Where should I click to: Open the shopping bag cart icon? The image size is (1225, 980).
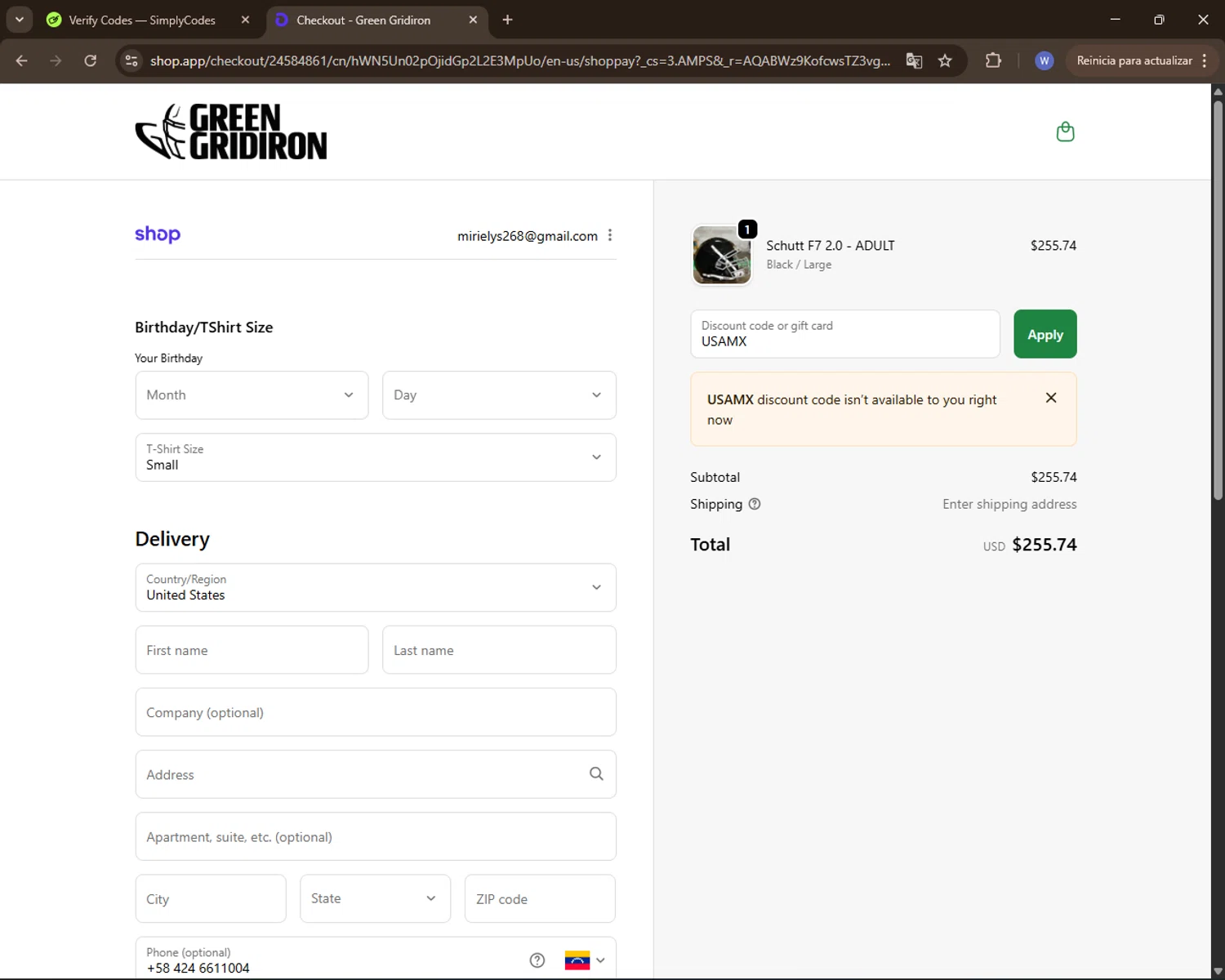click(x=1065, y=131)
